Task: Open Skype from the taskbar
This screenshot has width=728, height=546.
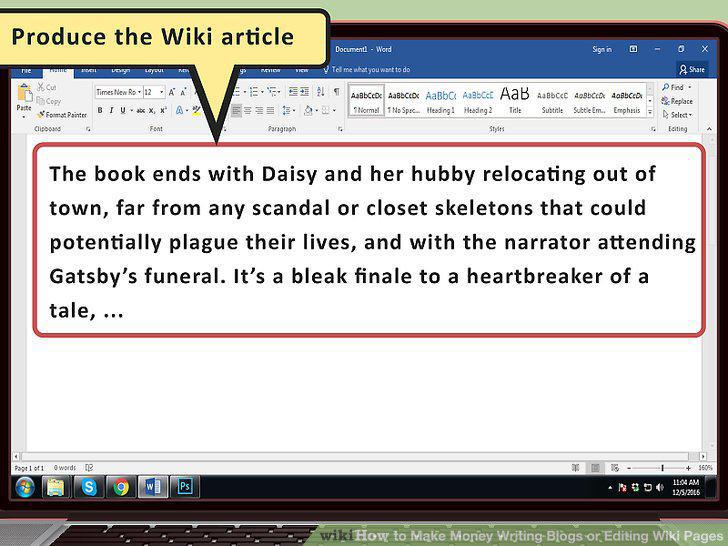Action: pyautogui.click(x=89, y=487)
